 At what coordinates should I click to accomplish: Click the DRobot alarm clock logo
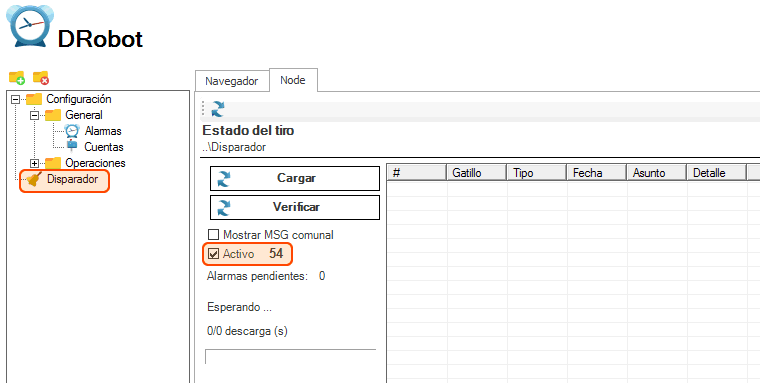point(29,24)
